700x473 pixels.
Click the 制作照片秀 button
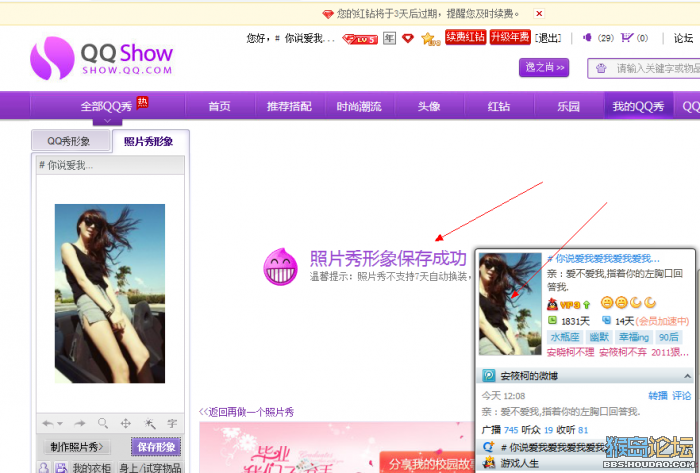[77, 447]
